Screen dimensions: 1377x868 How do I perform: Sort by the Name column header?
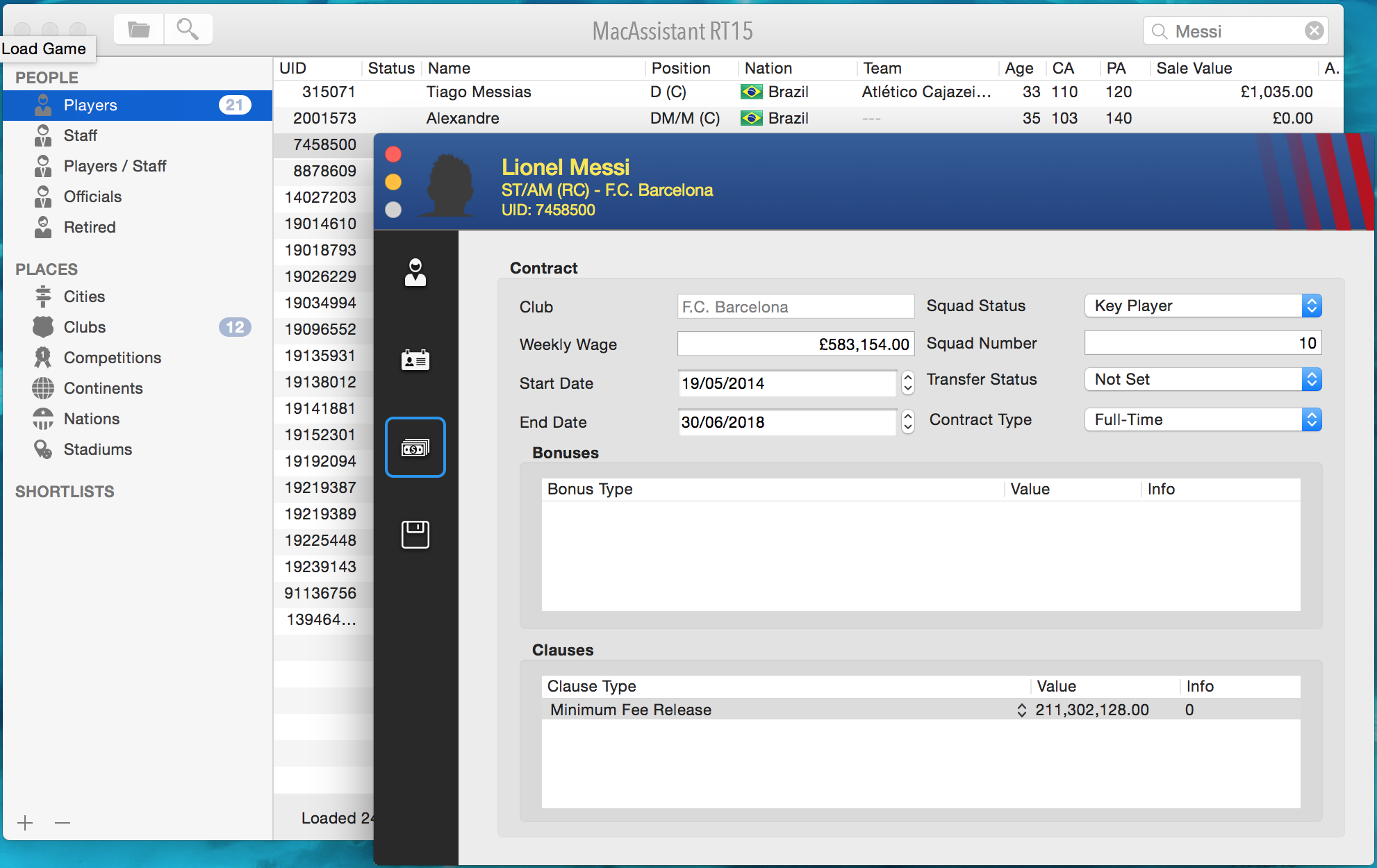(534, 68)
